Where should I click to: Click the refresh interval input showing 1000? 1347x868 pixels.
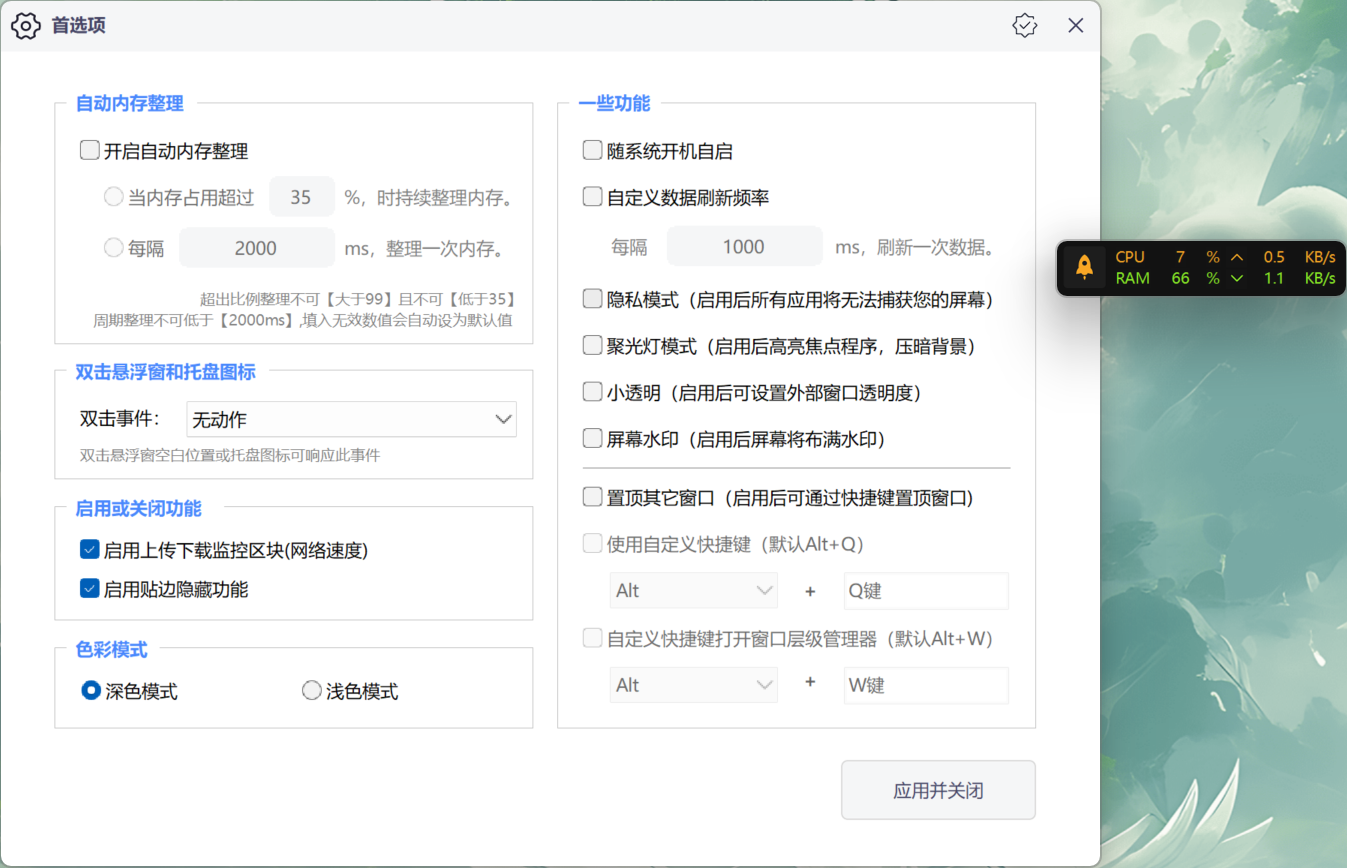tap(744, 246)
